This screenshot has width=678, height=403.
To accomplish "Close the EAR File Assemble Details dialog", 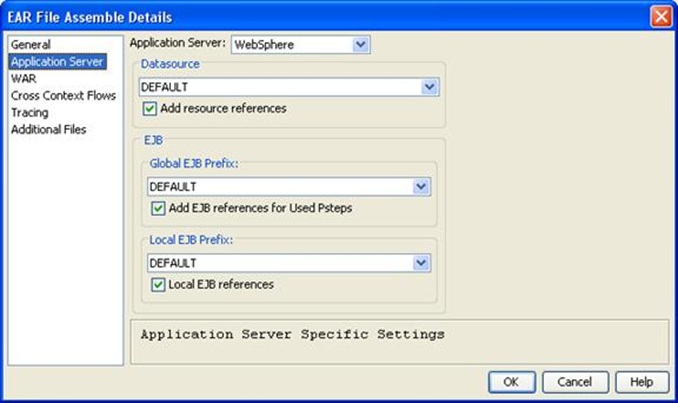I will (660, 17).
